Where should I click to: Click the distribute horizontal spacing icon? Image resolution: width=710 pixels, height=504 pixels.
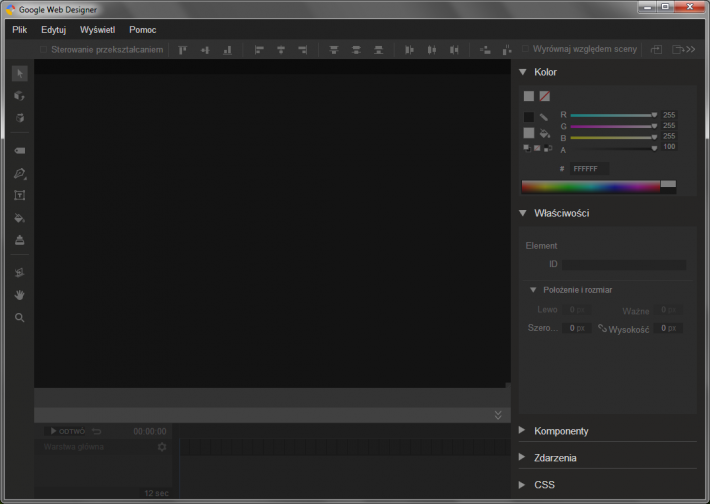coord(485,50)
